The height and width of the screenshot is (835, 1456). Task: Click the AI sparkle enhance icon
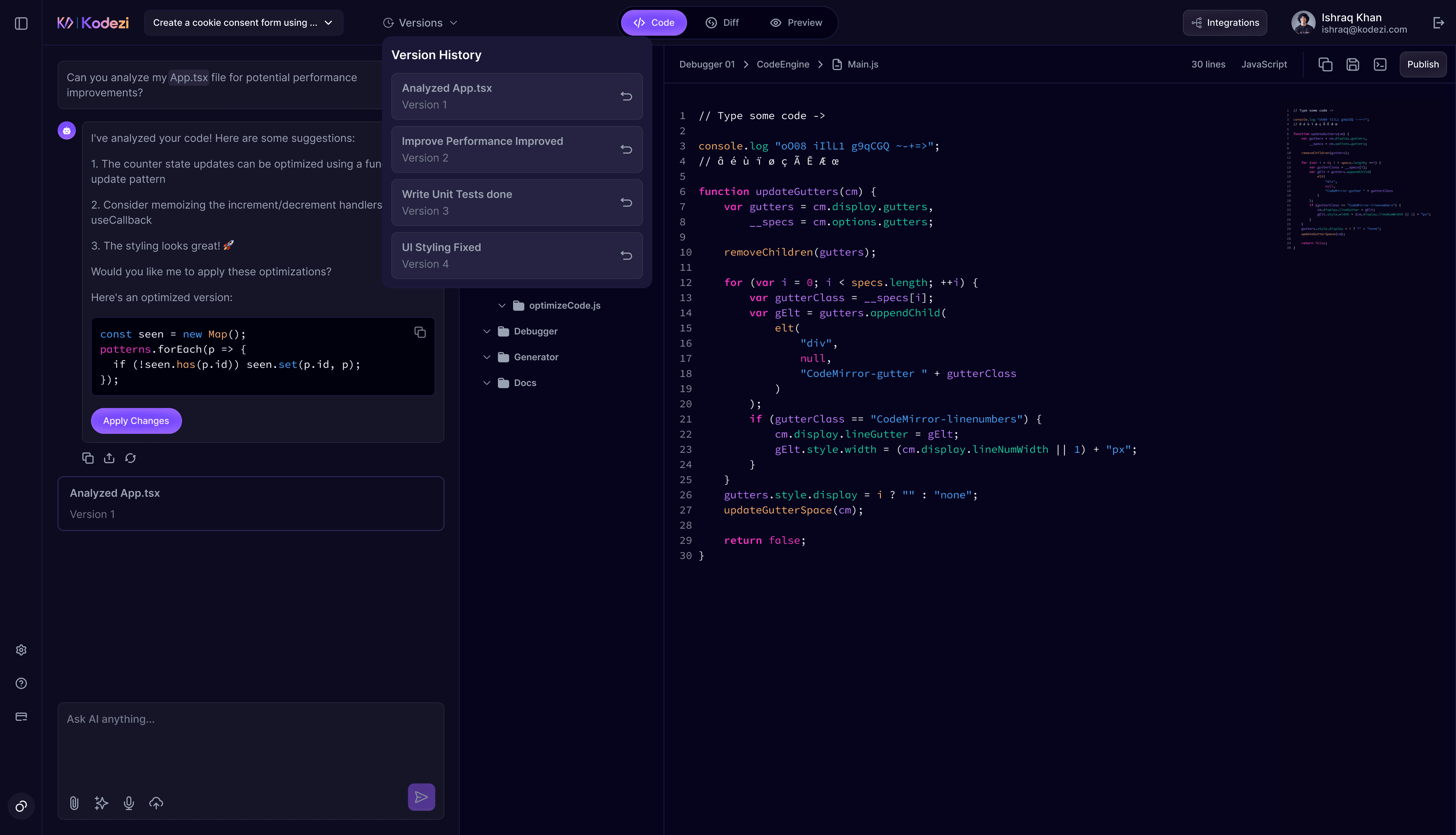101,803
